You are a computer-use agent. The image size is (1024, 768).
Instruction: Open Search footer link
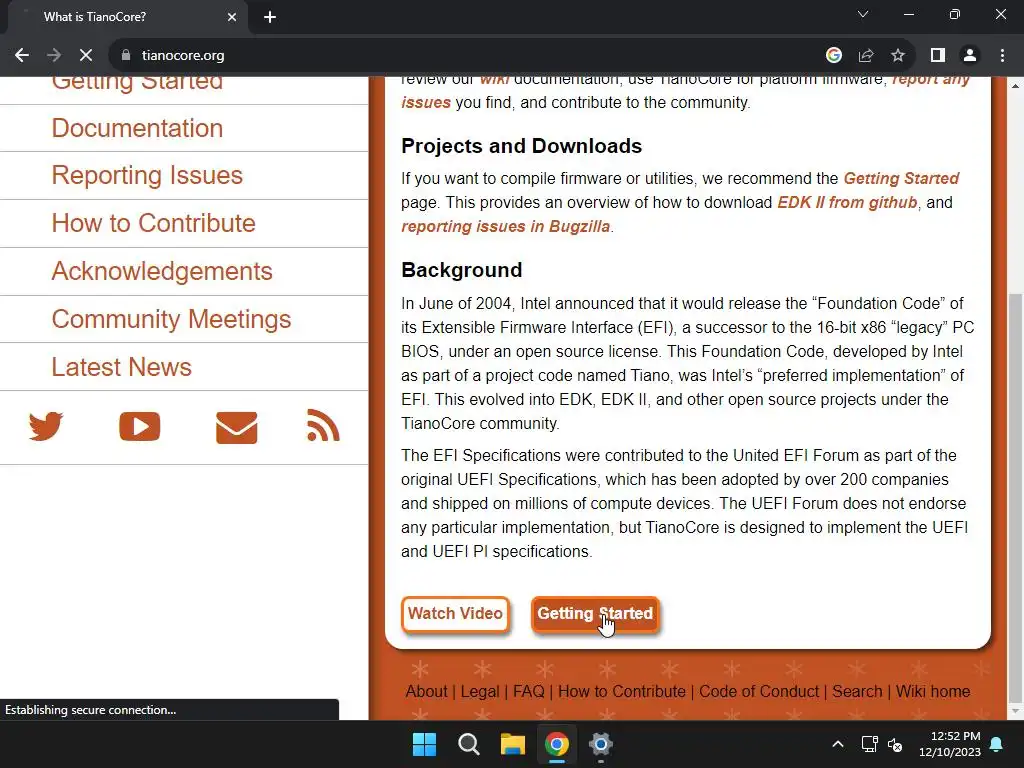pyautogui.click(x=857, y=692)
